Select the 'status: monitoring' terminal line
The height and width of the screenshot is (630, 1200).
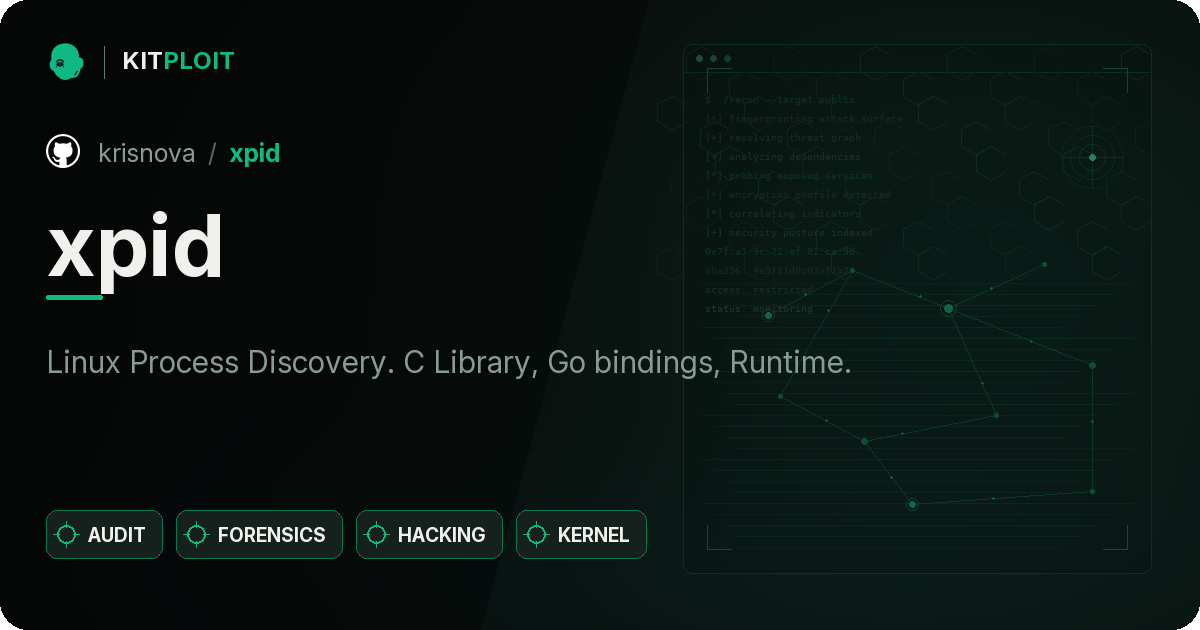(x=759, y=309)
